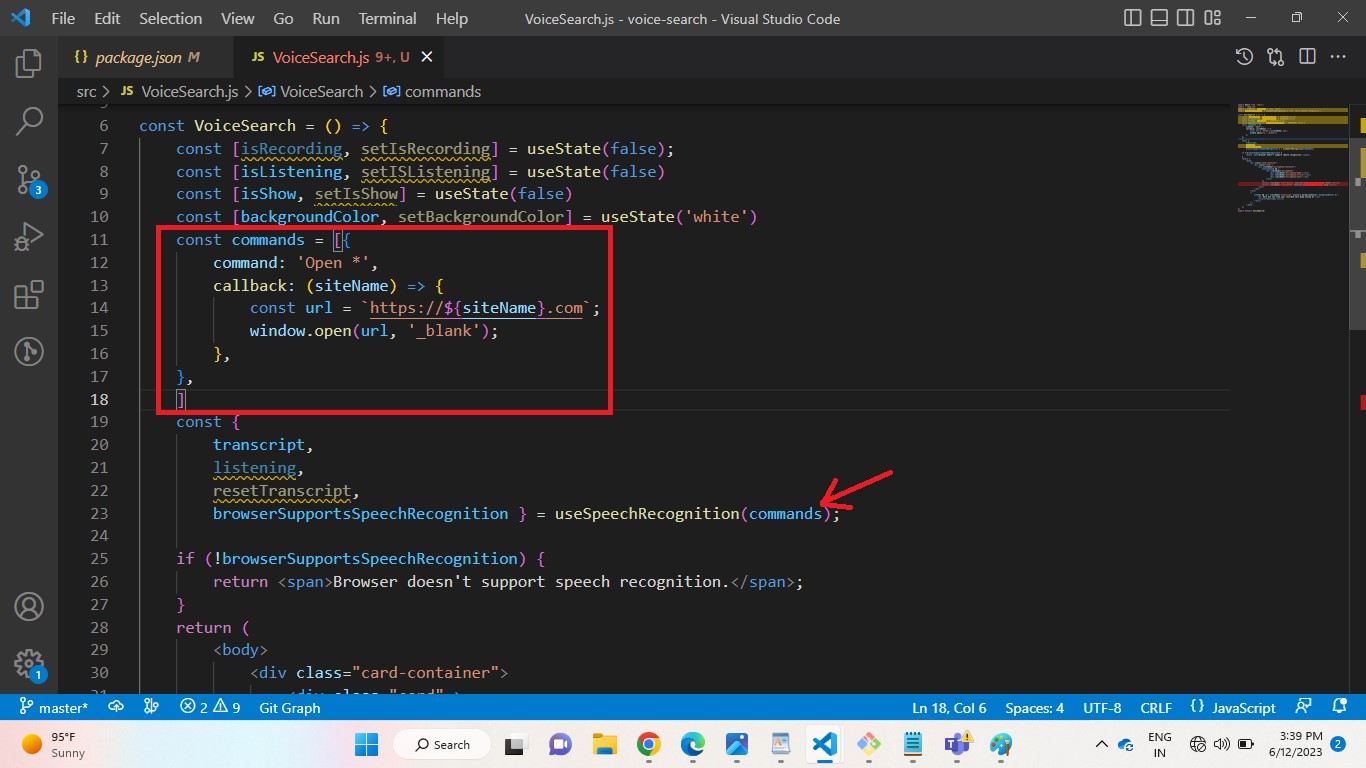Click Git Graph in the status bar
This screenshot has height=768, width=1366.
tap(289, 707)
